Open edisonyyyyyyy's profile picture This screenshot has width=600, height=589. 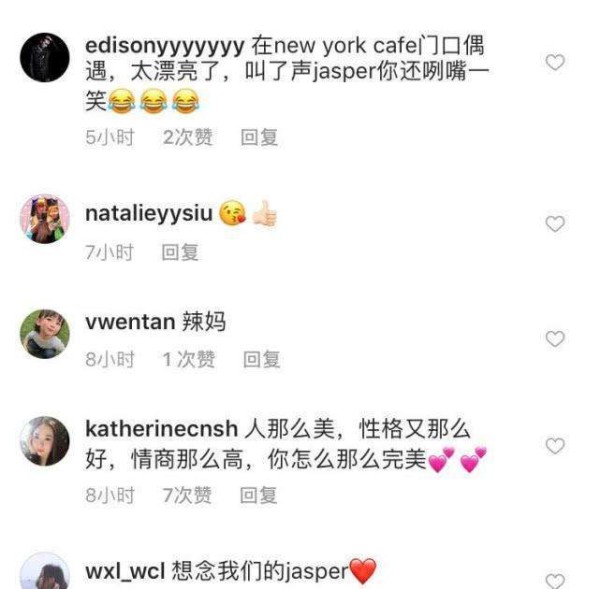[x=45, y=57]
